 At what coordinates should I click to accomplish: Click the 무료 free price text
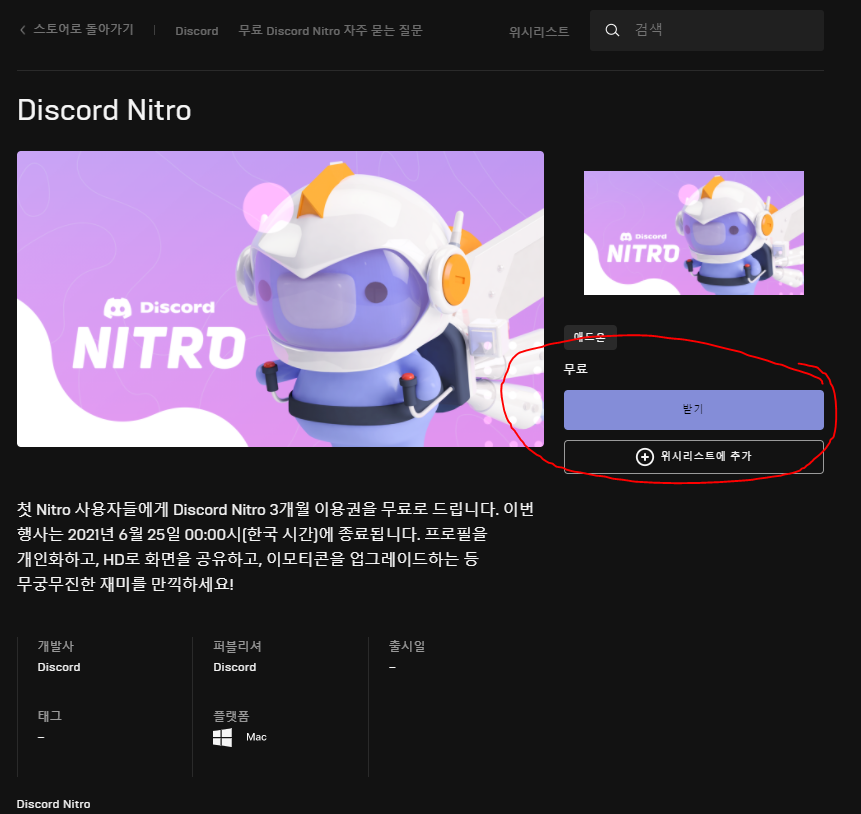click(575, 369)
